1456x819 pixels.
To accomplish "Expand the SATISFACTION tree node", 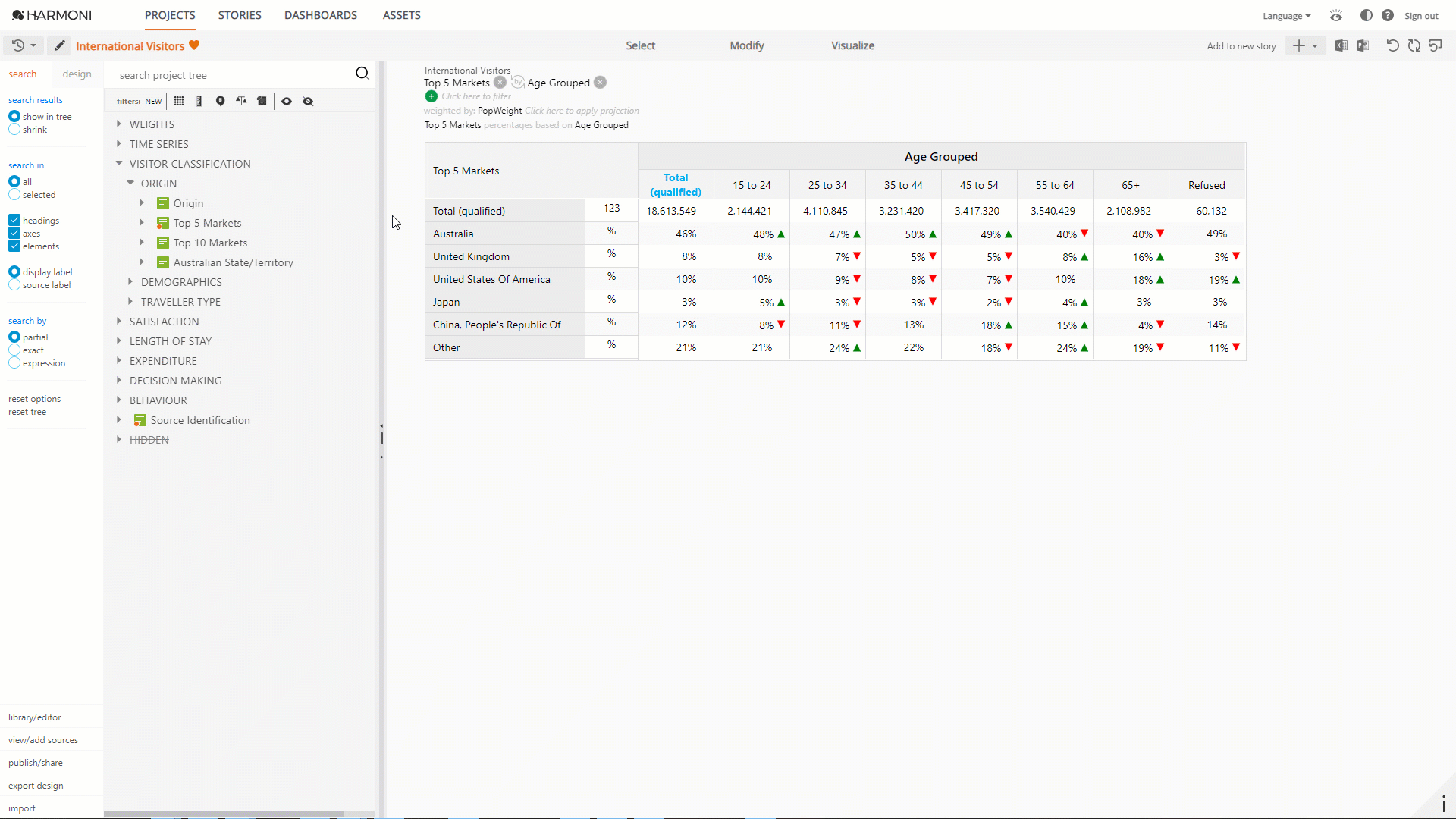I will coord(119,321).
